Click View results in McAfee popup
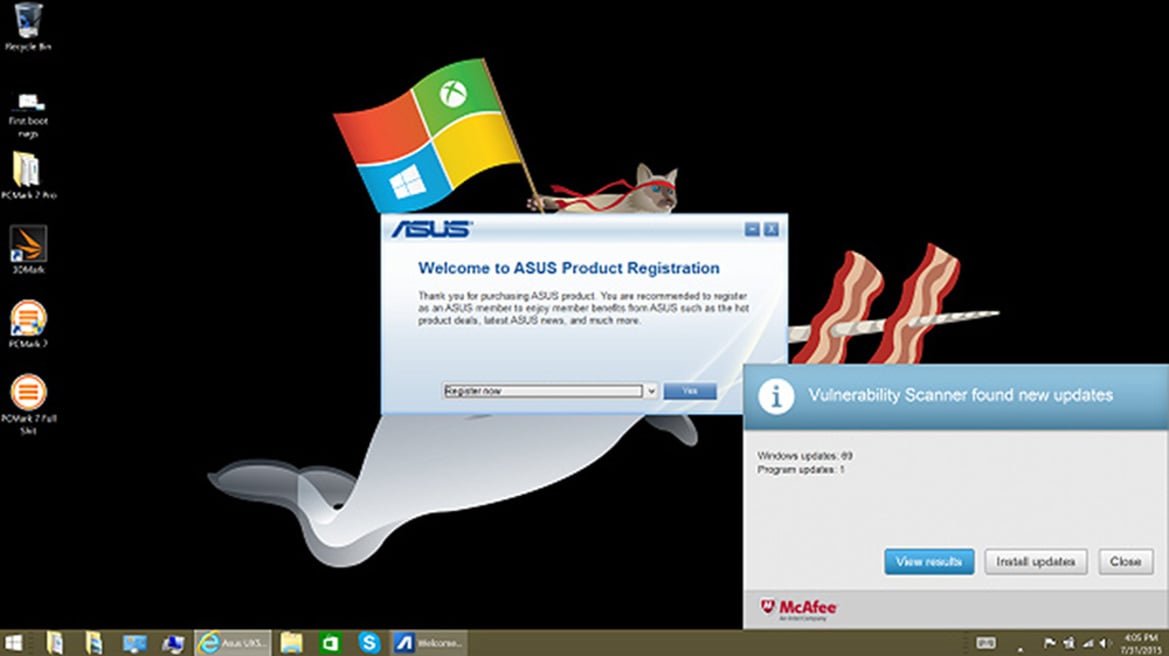 929,561
